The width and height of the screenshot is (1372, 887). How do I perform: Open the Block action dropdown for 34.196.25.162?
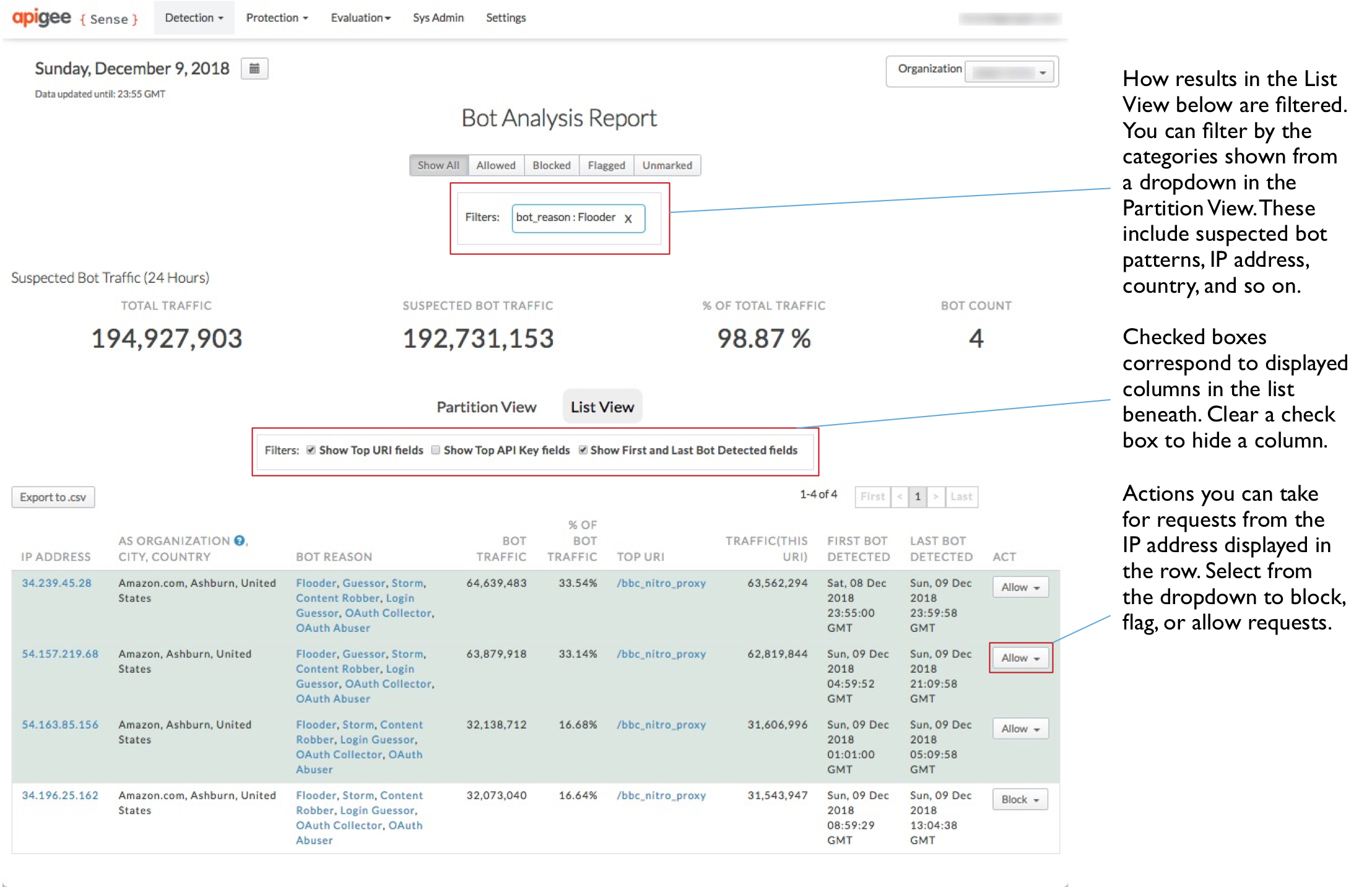tap(1020, 799)
